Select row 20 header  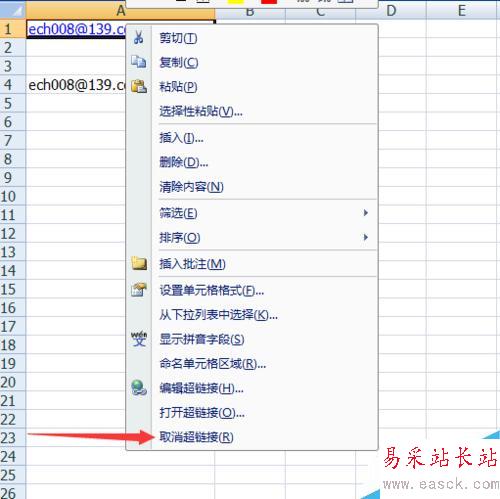tap(13, 382)
